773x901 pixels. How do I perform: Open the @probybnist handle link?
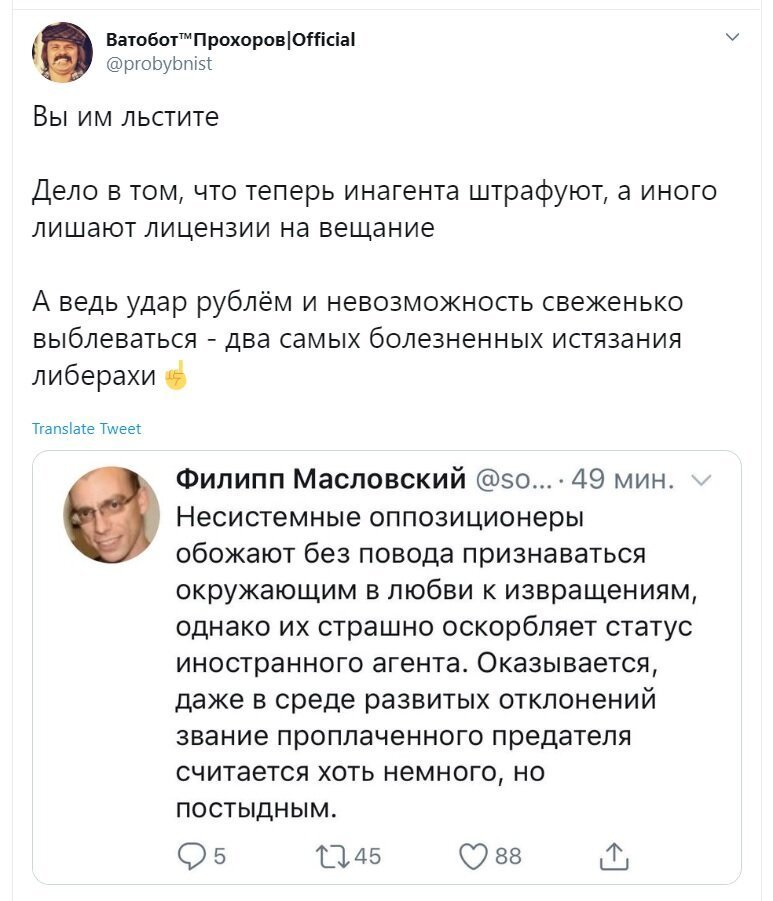coord(159,63)
